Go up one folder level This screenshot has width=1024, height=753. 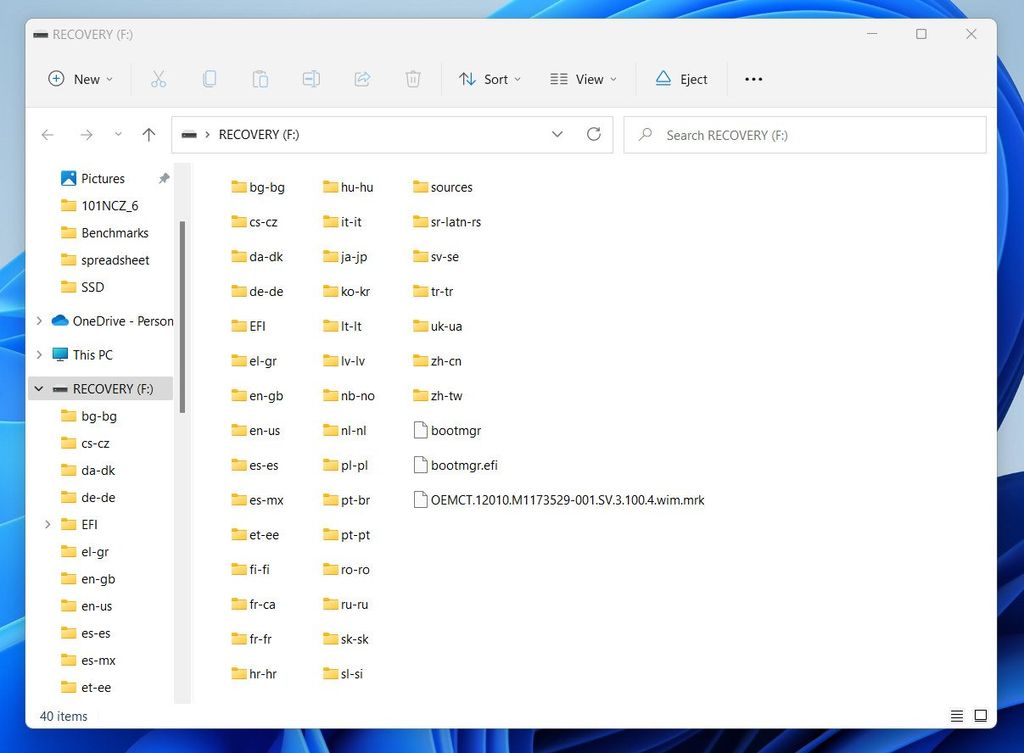149,134
